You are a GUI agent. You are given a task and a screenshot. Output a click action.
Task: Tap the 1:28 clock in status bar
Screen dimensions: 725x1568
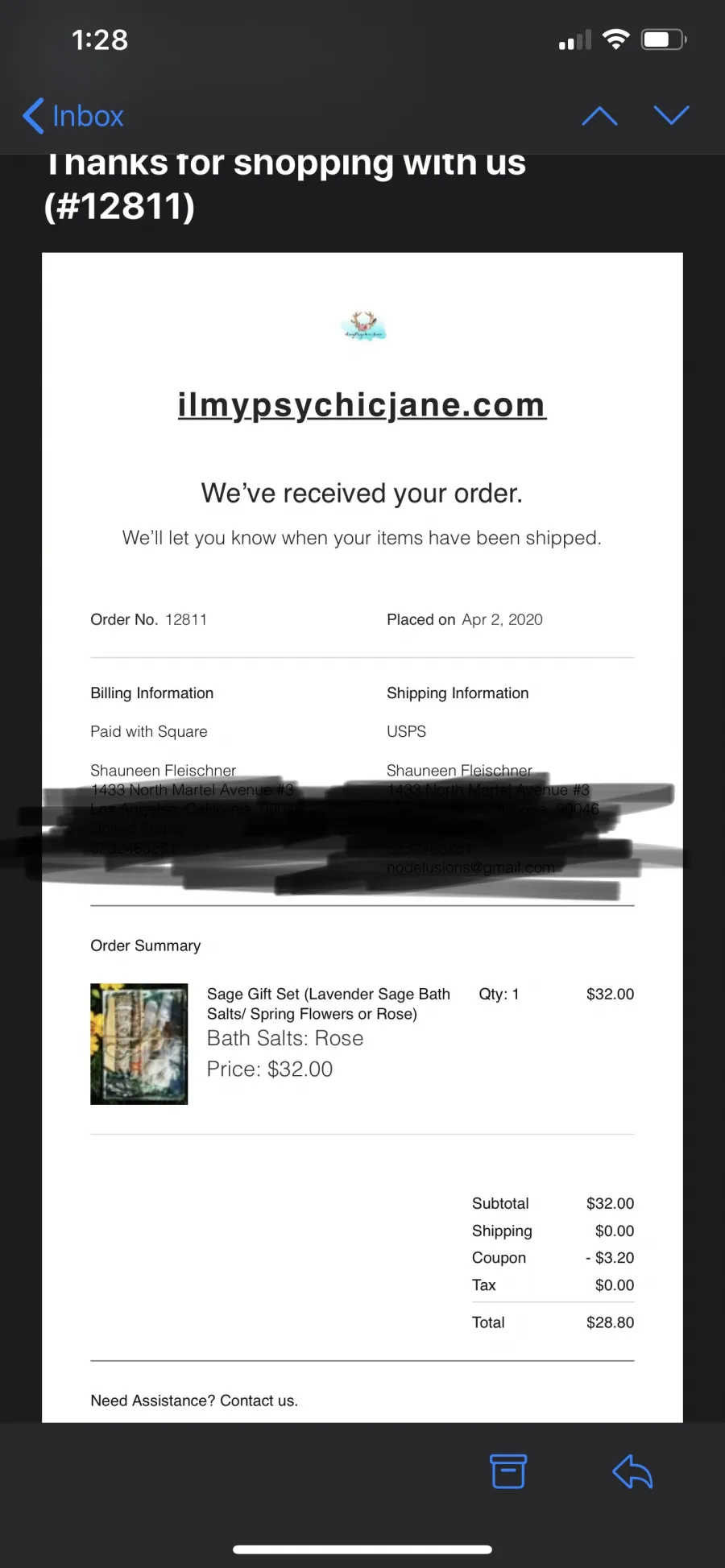coord(100,39)
